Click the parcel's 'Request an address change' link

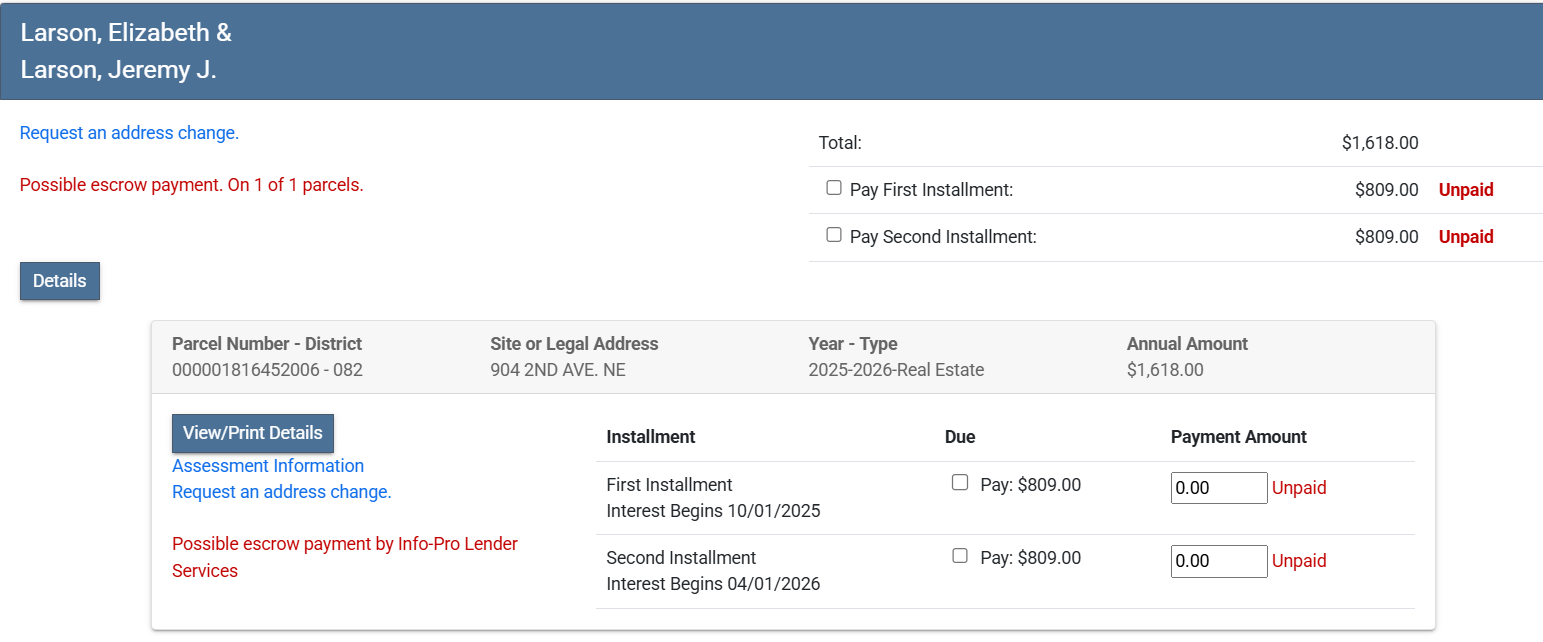(282, 492)
